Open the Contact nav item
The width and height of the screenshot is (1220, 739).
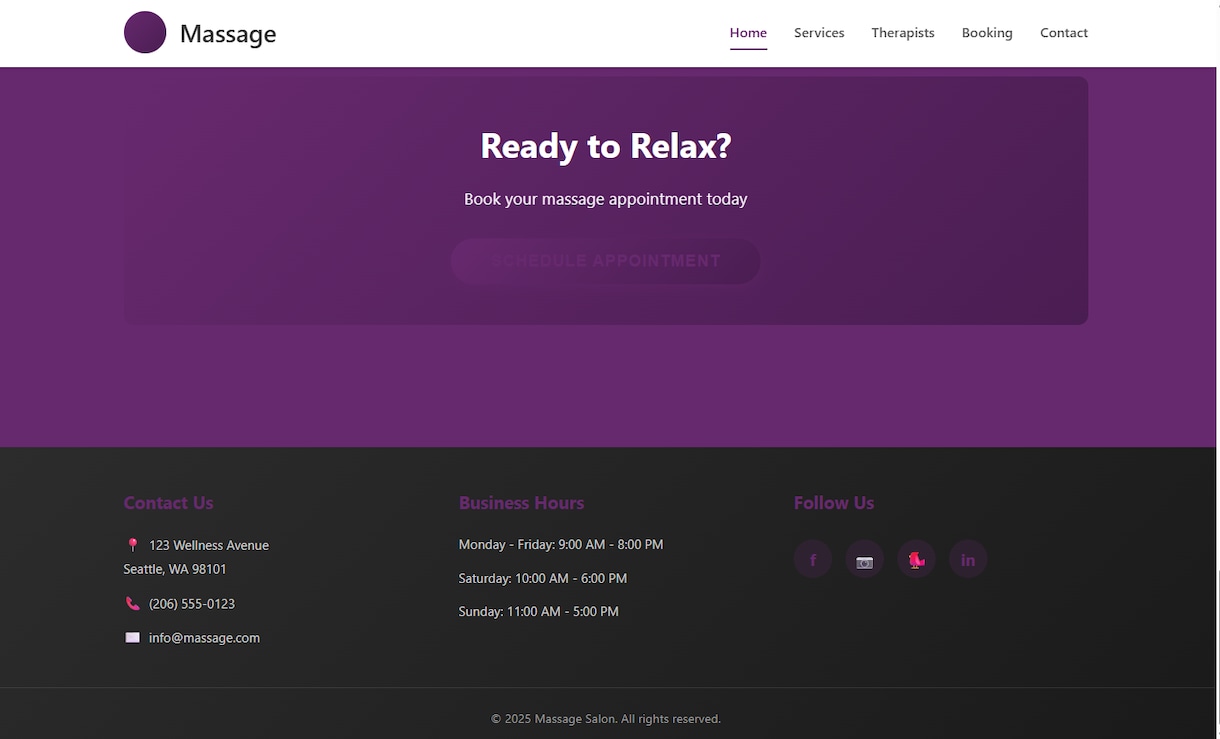coord(1064,33)
